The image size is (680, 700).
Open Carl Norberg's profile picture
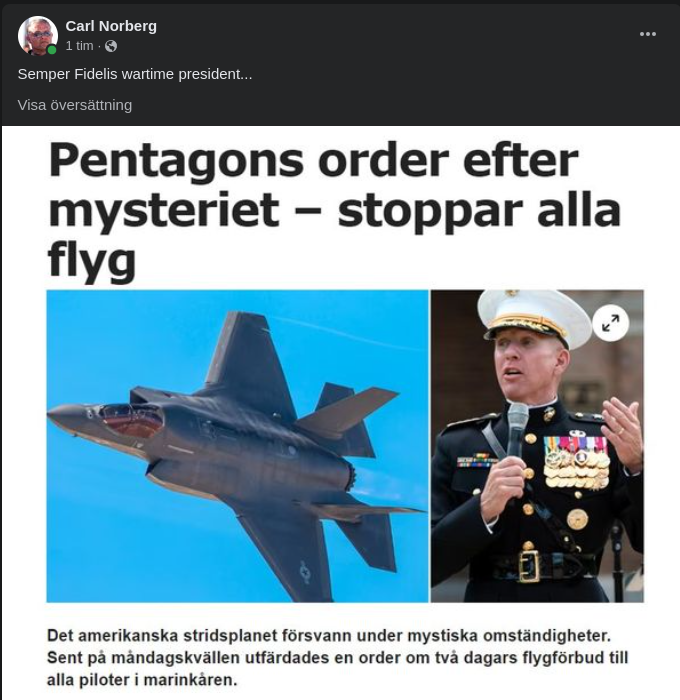[x=38, y=36]
